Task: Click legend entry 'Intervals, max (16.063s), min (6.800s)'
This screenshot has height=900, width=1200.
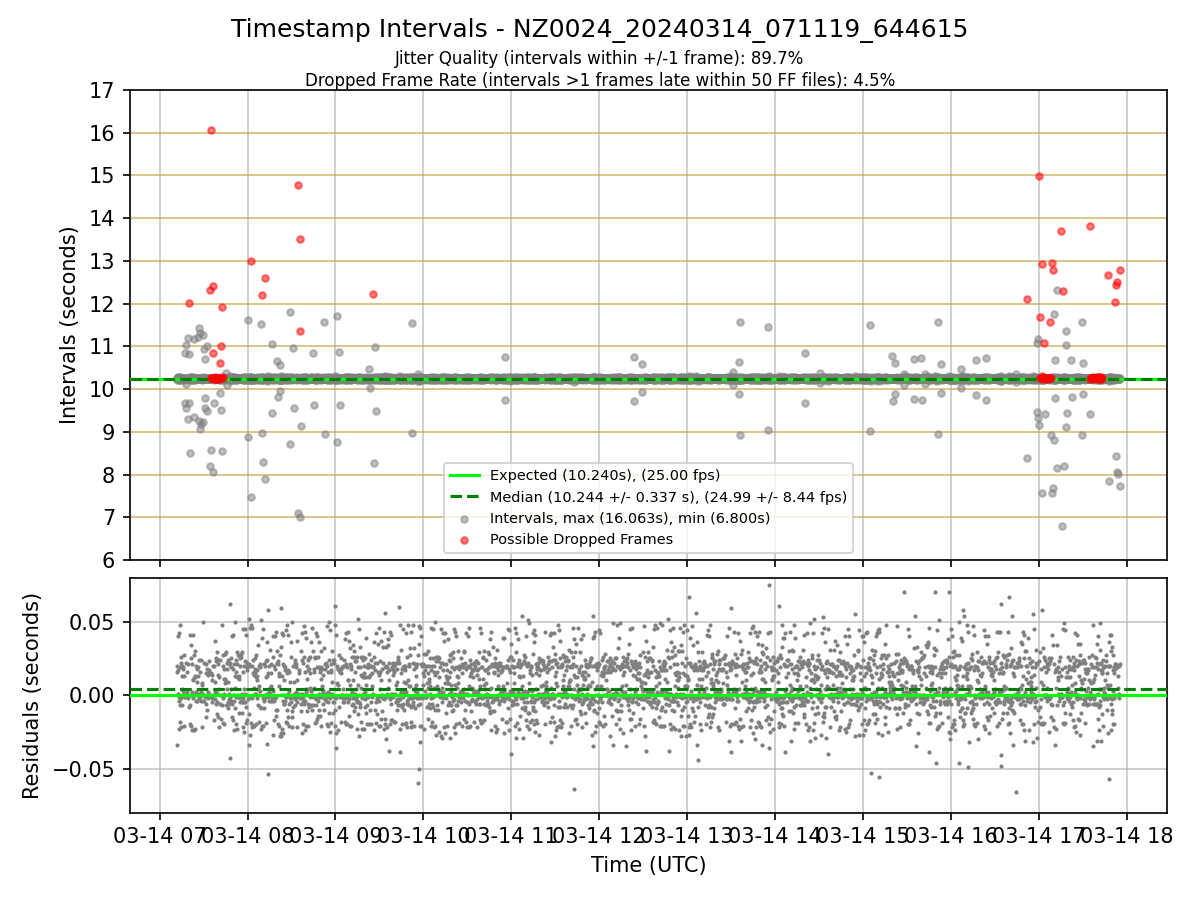Action: pyautogui.click(x=629, y=518)
